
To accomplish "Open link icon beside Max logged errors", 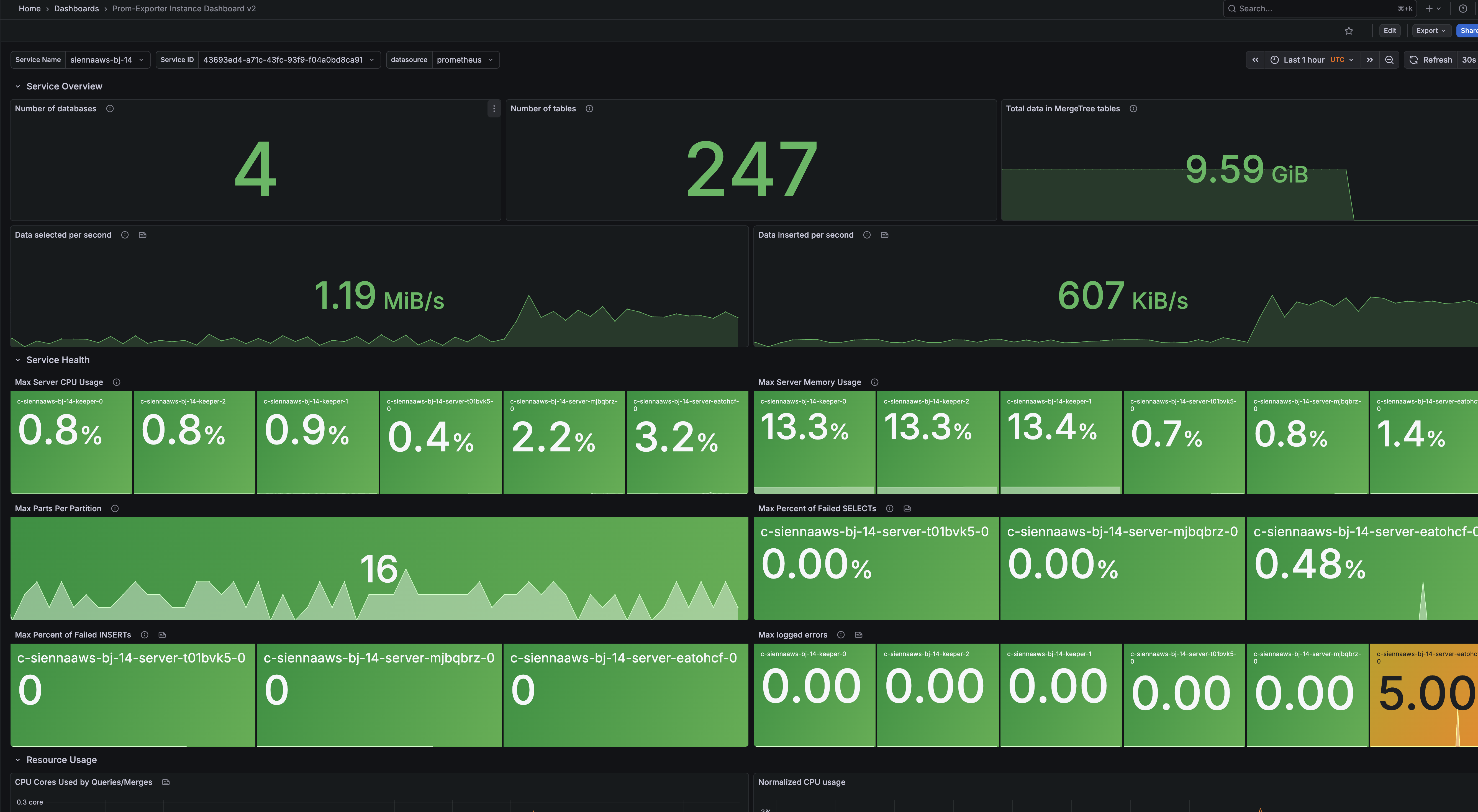I will click(858, 635).
